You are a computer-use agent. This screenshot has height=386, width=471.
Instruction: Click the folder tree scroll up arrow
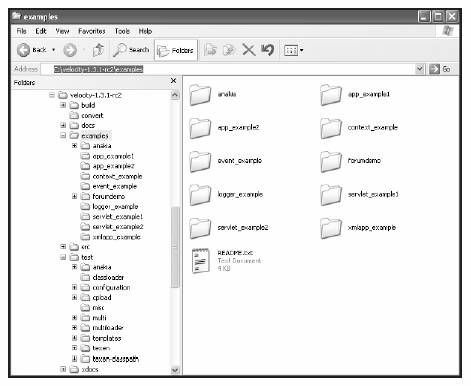(175, 95)
